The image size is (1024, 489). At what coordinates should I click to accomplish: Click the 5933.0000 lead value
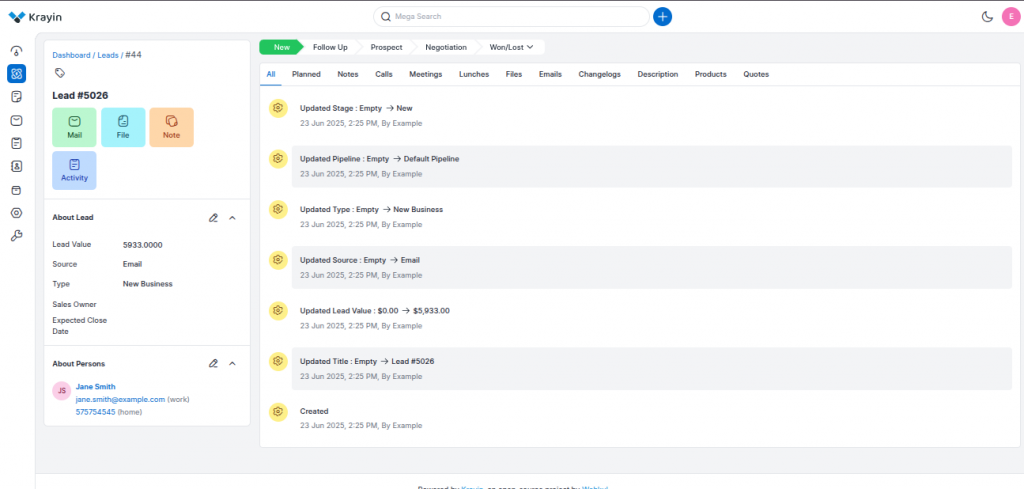click(142, 245)
